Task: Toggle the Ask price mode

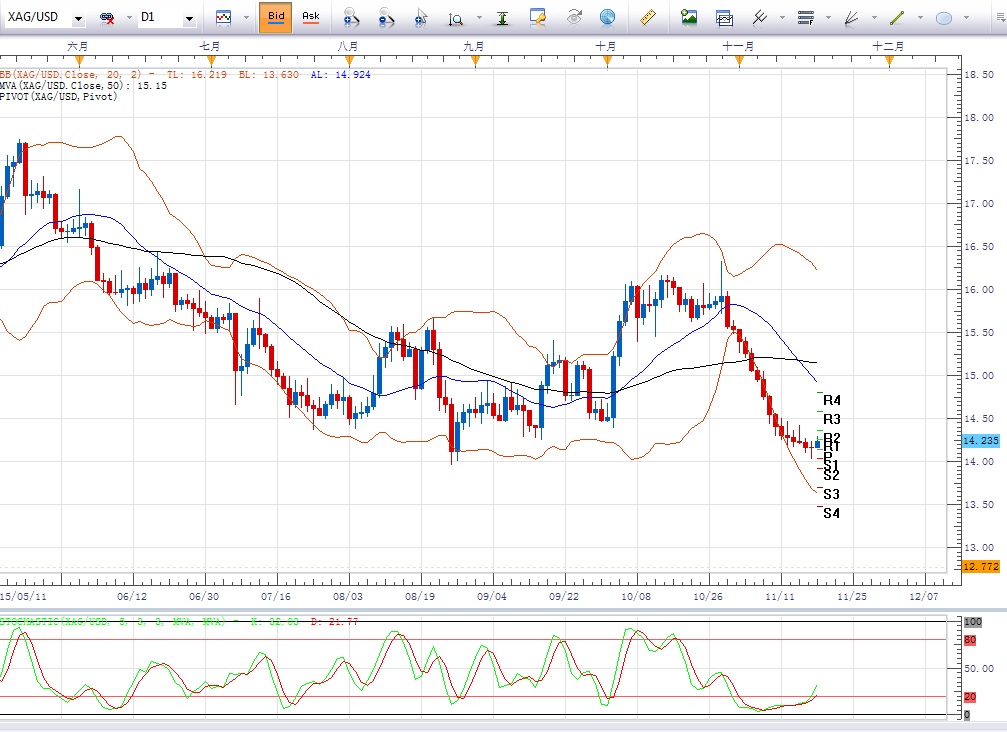Action: [311, 17]
